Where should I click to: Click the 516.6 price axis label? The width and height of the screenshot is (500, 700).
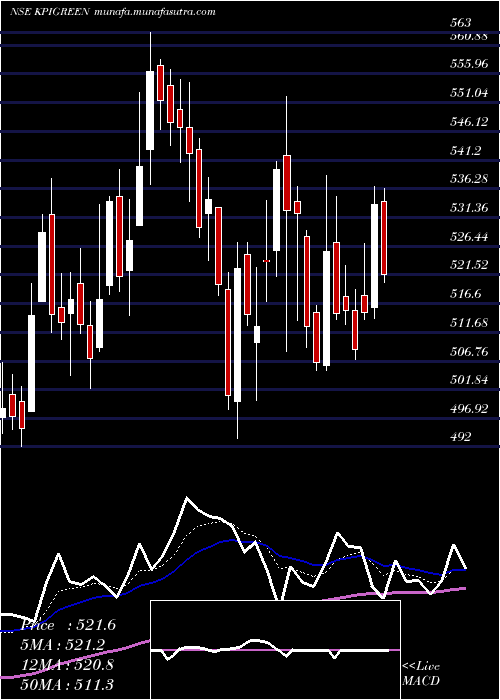[x=466, y=294]
